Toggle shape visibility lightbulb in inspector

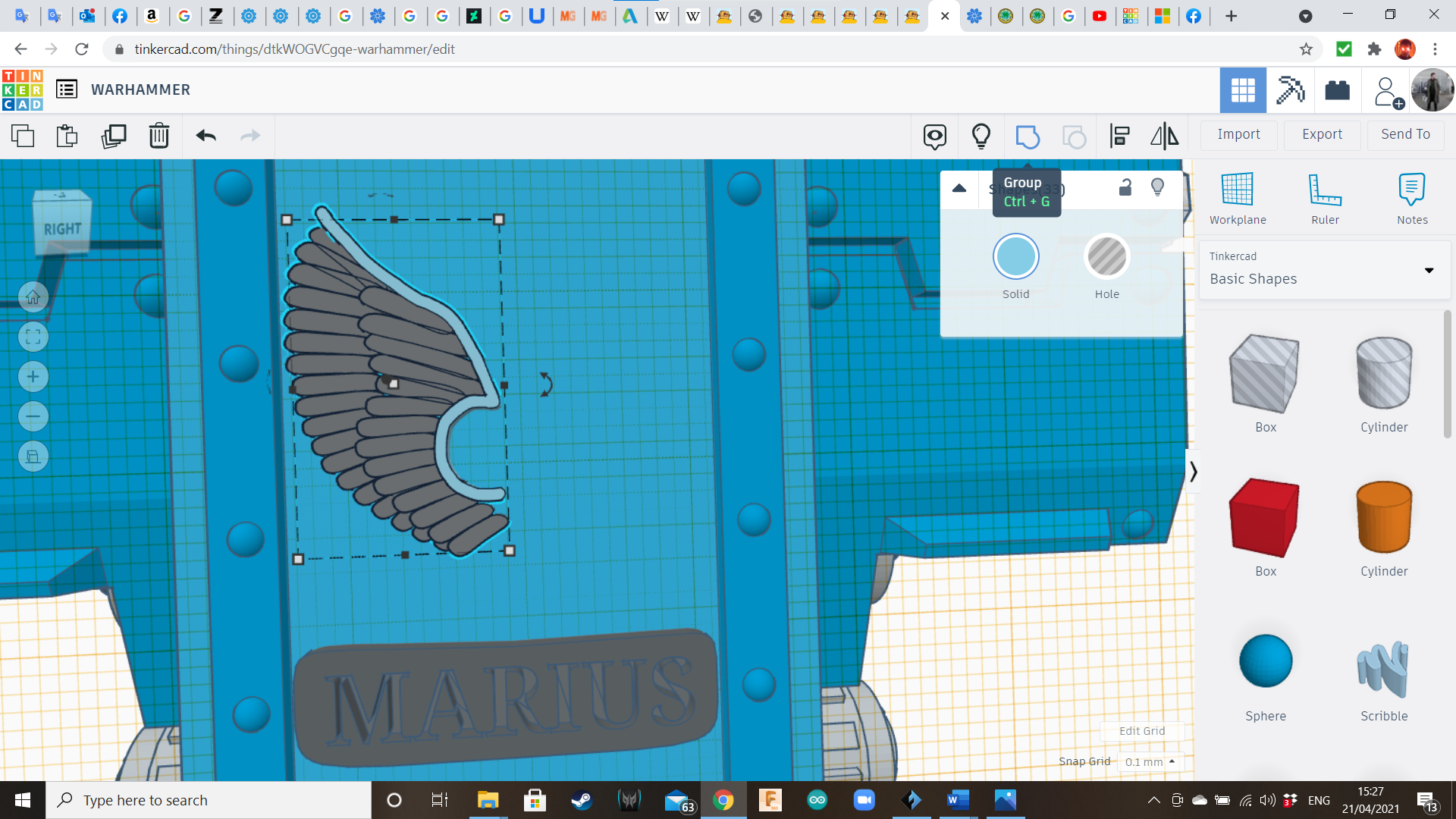[x=1157, y=187]
